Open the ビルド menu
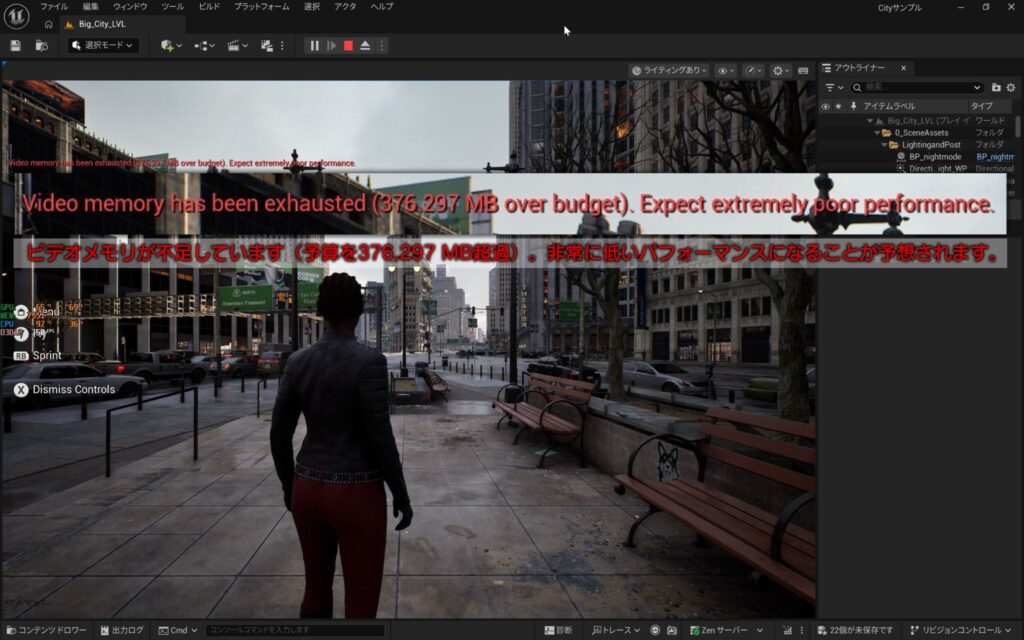Viewport: 1024px width, 640px height. (209, 7)
